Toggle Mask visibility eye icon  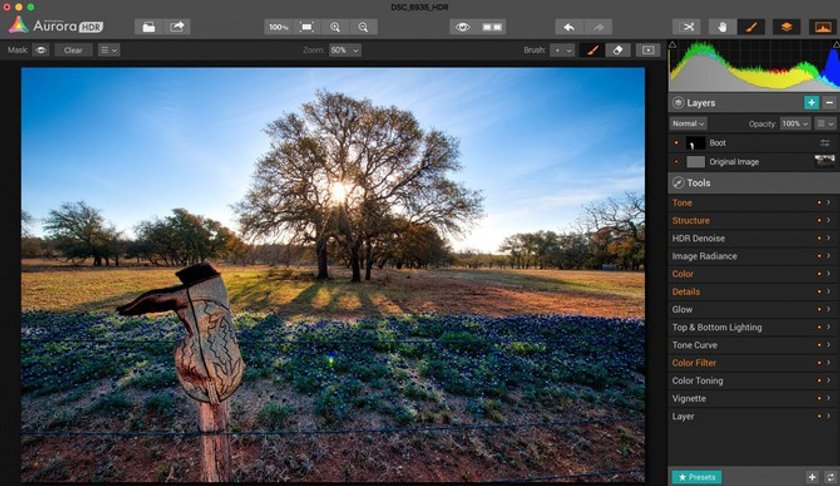pos(41,50)
